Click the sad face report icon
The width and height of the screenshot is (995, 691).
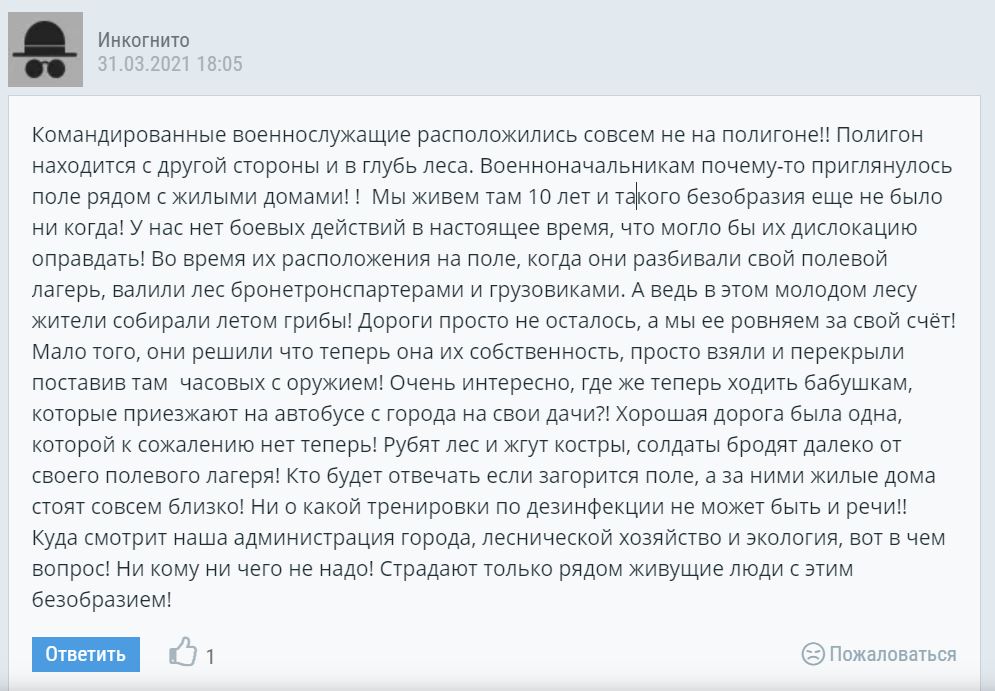(813, 654)
